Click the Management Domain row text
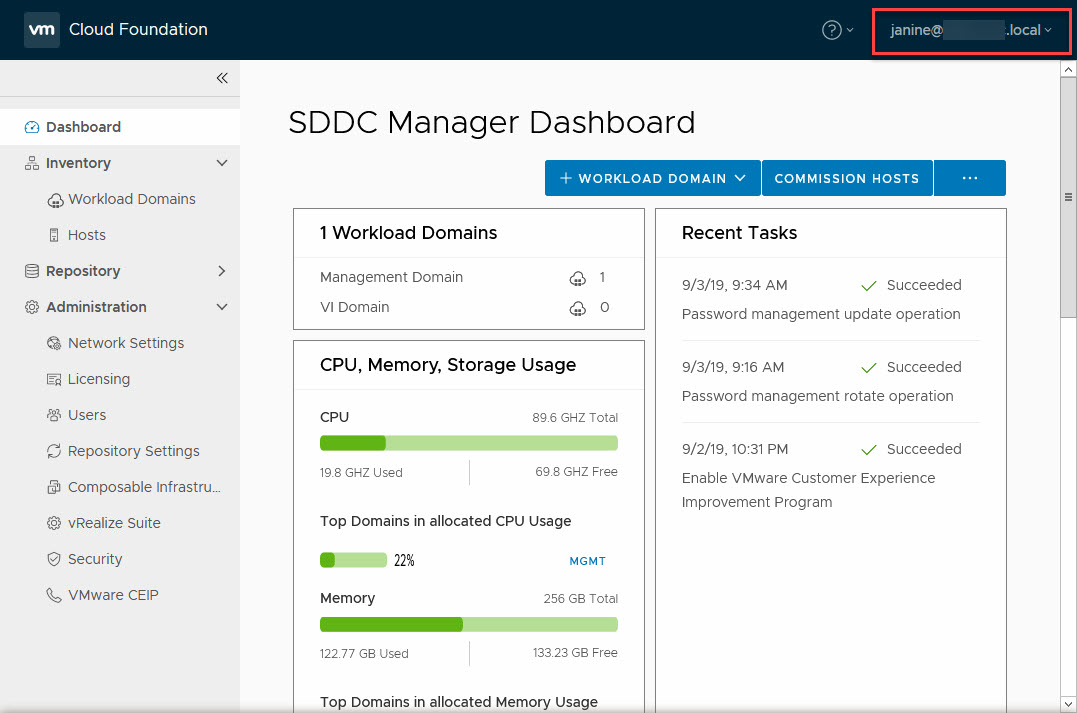The width and height of the screenshot is (1077, 713). 392,277
